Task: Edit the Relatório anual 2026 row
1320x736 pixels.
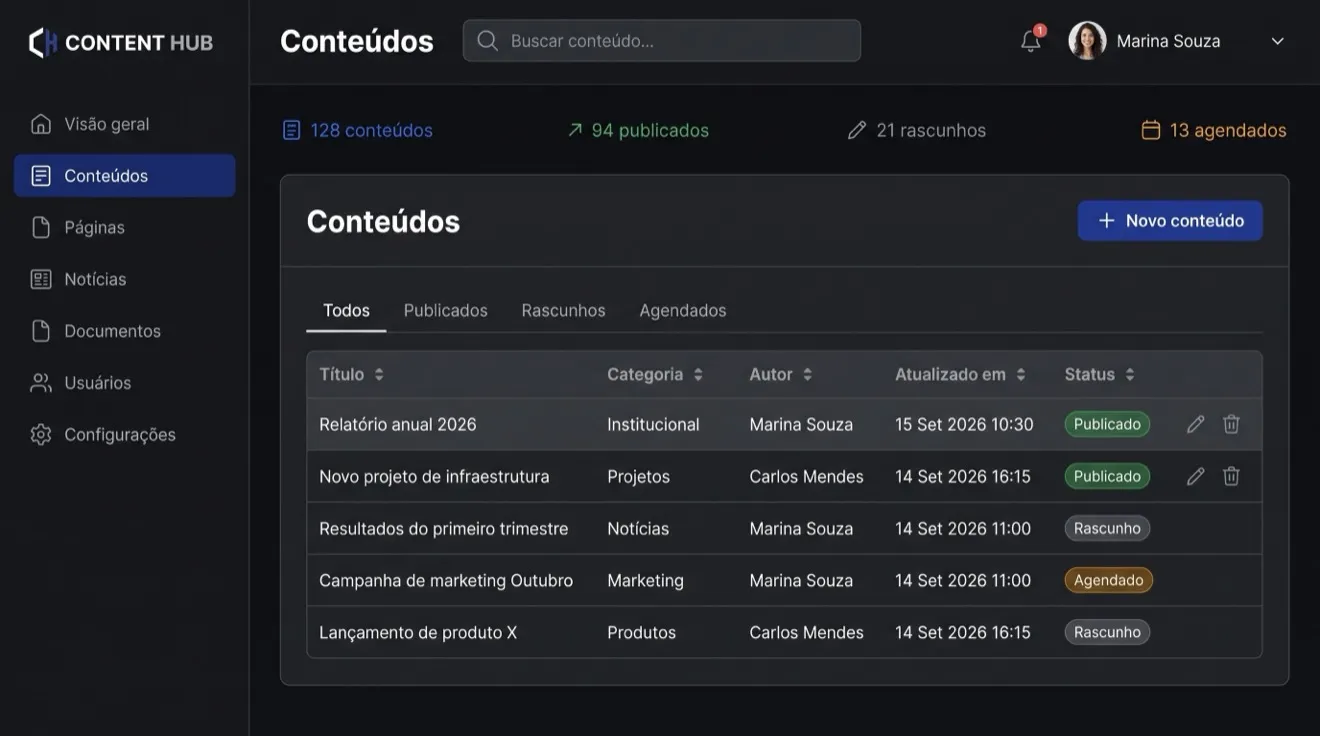Action: (1195, 424)
